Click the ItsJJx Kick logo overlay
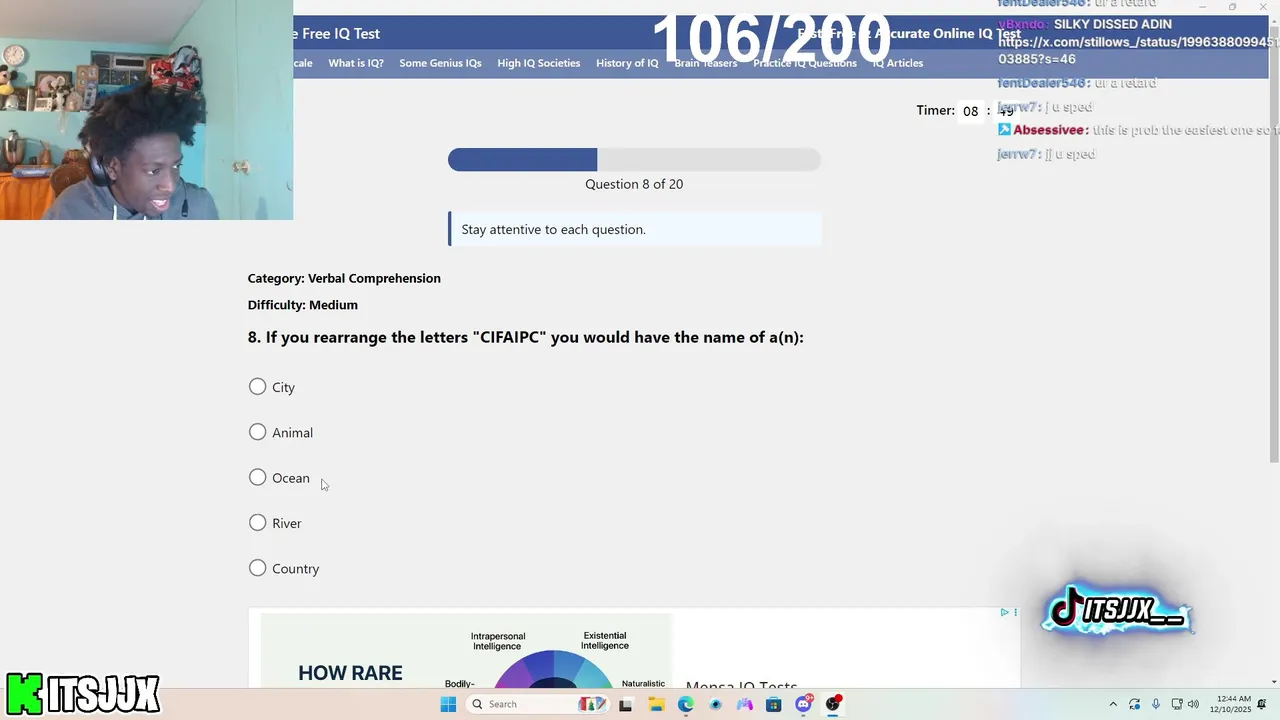Screen dimensions: 1280x720 coord(83,694)
